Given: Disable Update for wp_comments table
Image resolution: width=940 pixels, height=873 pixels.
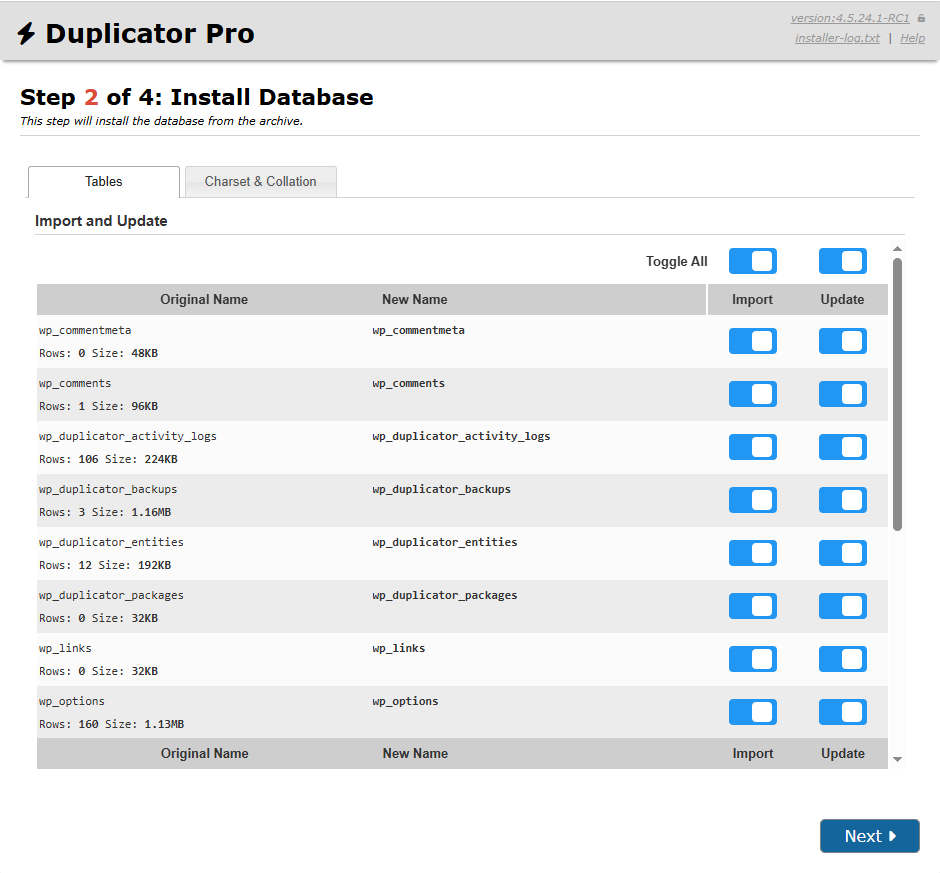Looking at the screenshot, I should coord(842,394).
